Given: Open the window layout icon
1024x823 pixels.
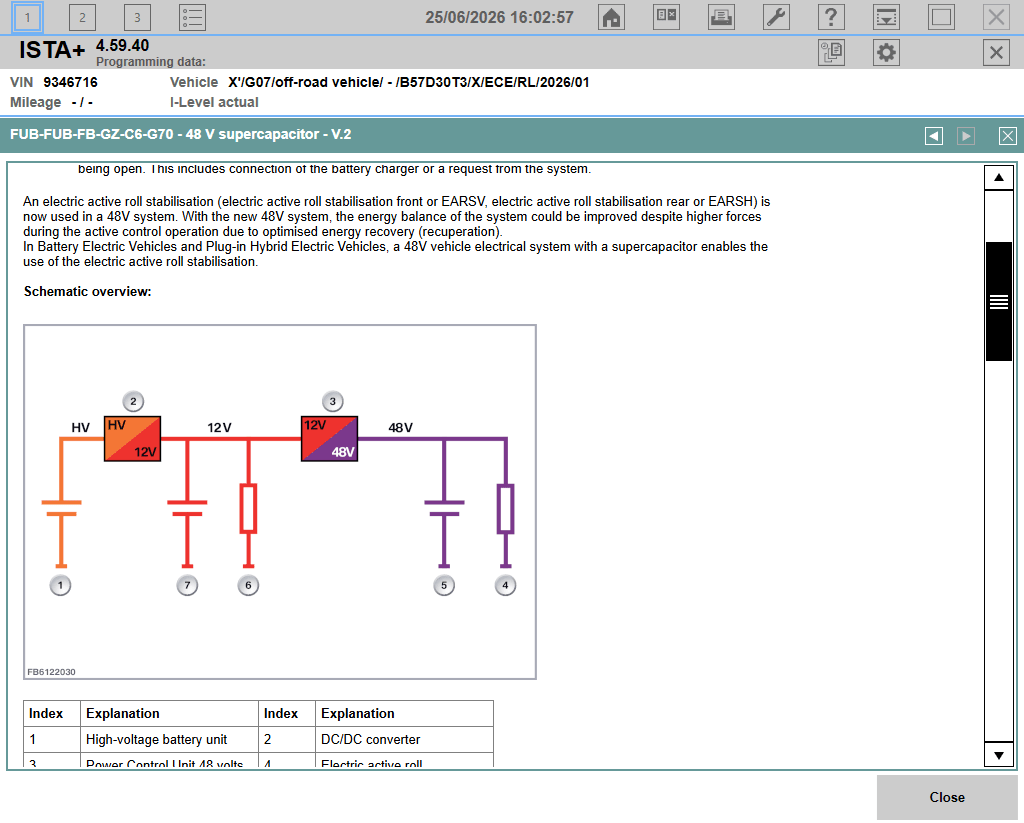Looking at the screenshot, I should point(666,18).
